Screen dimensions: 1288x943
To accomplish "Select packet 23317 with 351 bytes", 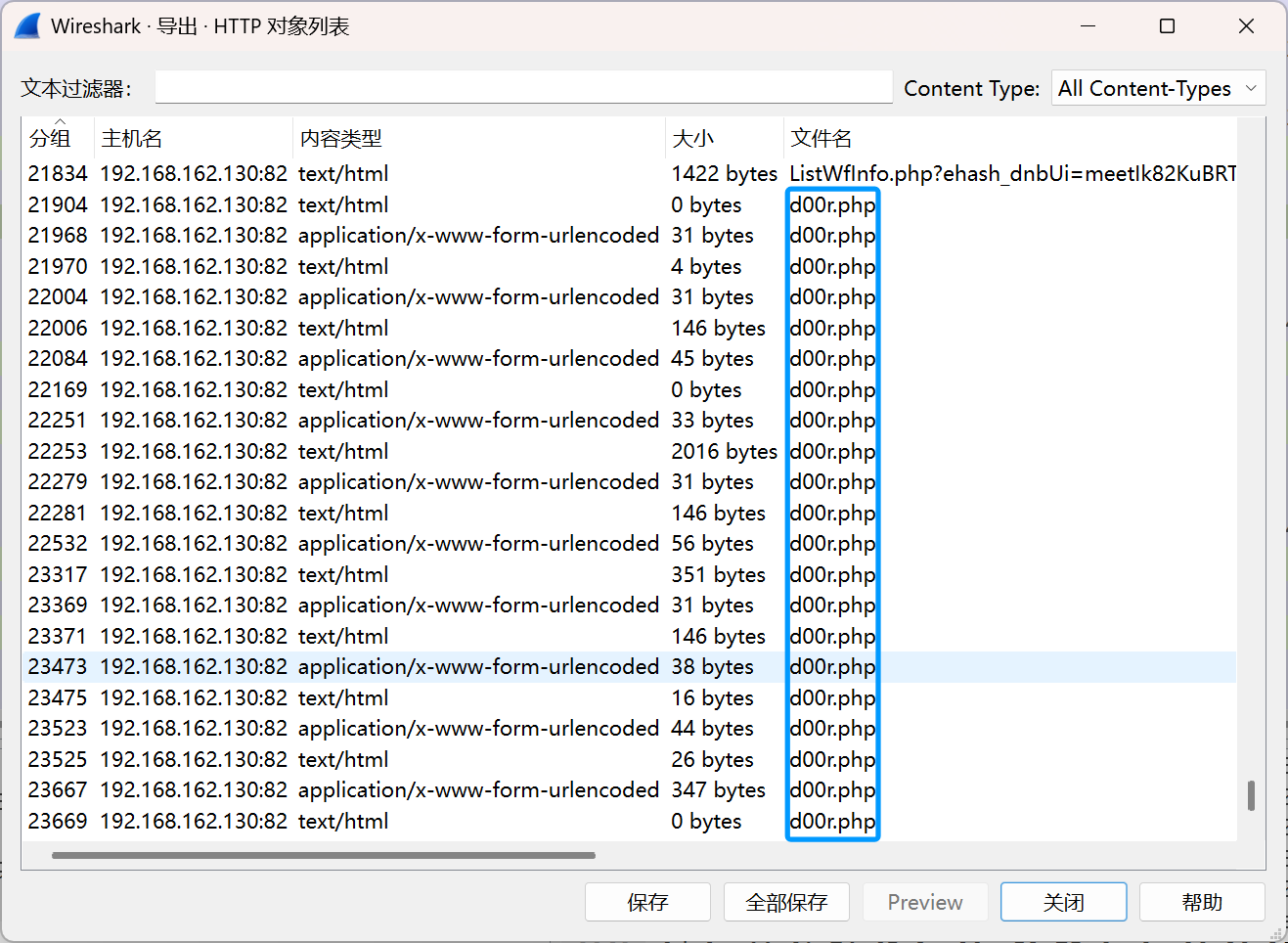I will coord(630,574).
